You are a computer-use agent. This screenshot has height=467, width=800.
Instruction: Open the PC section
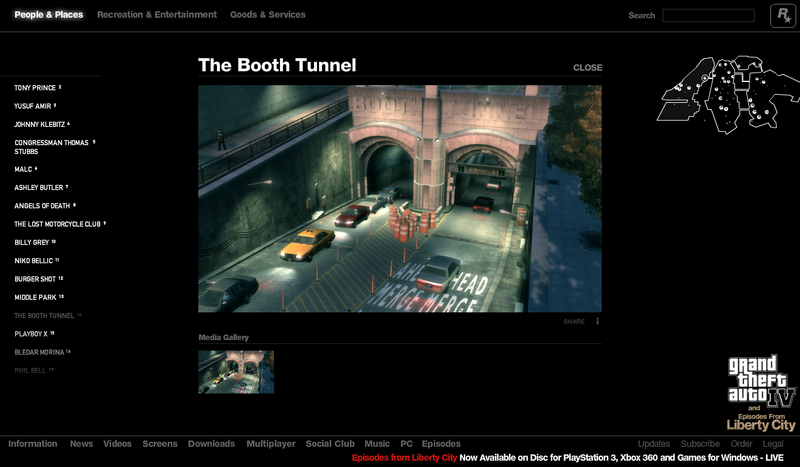point(407,444)
